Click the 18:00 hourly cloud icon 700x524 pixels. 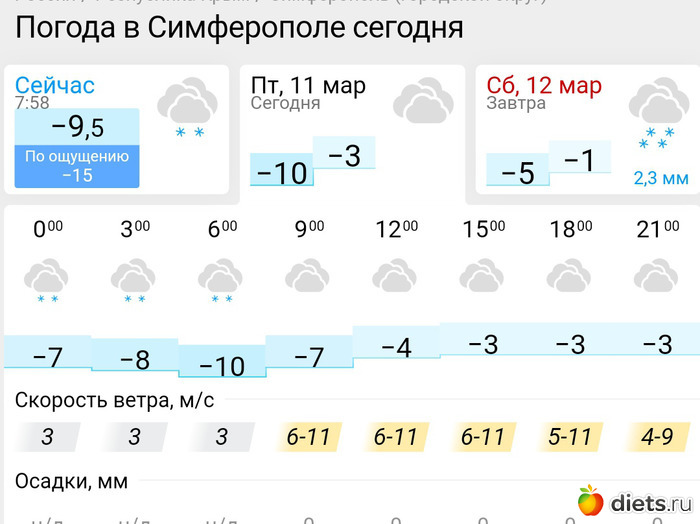pyautogui.click(x=570, y=275)
